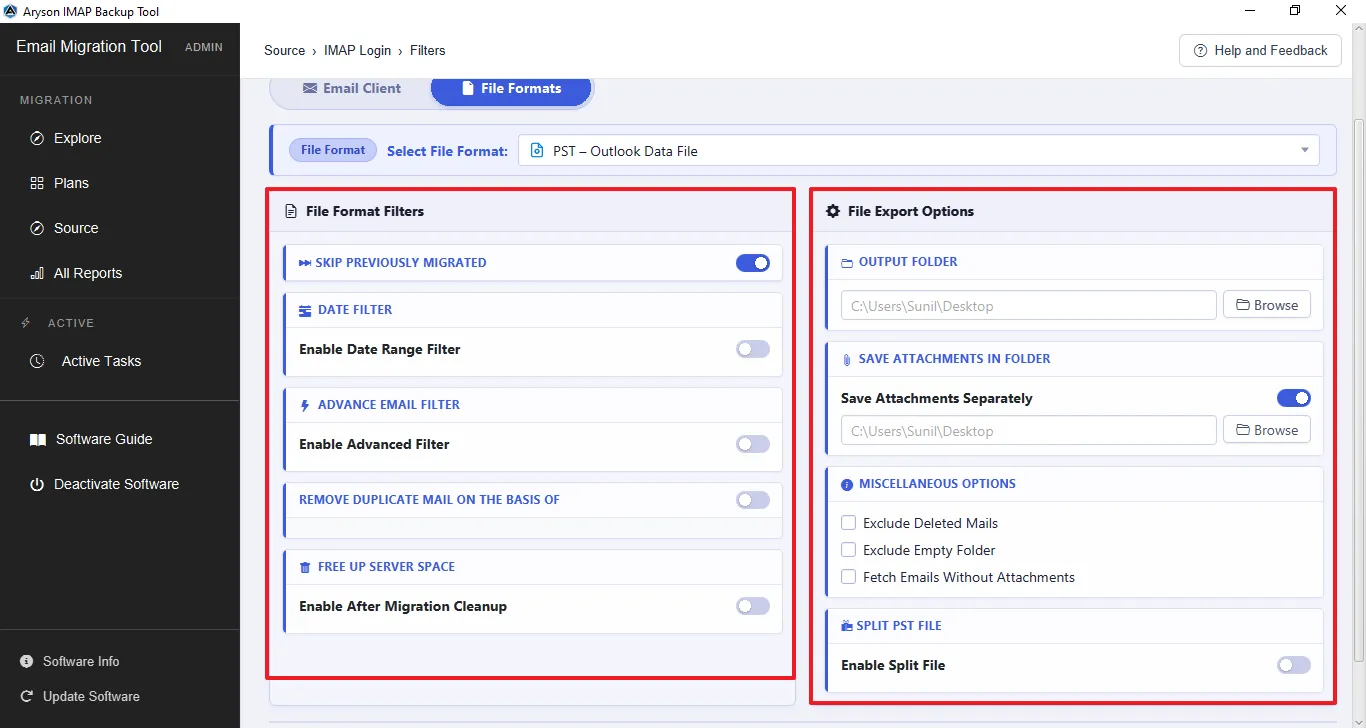Screen dimensions: 1366x728
Task: Click the Source breadcrumb
Action: 285,50
